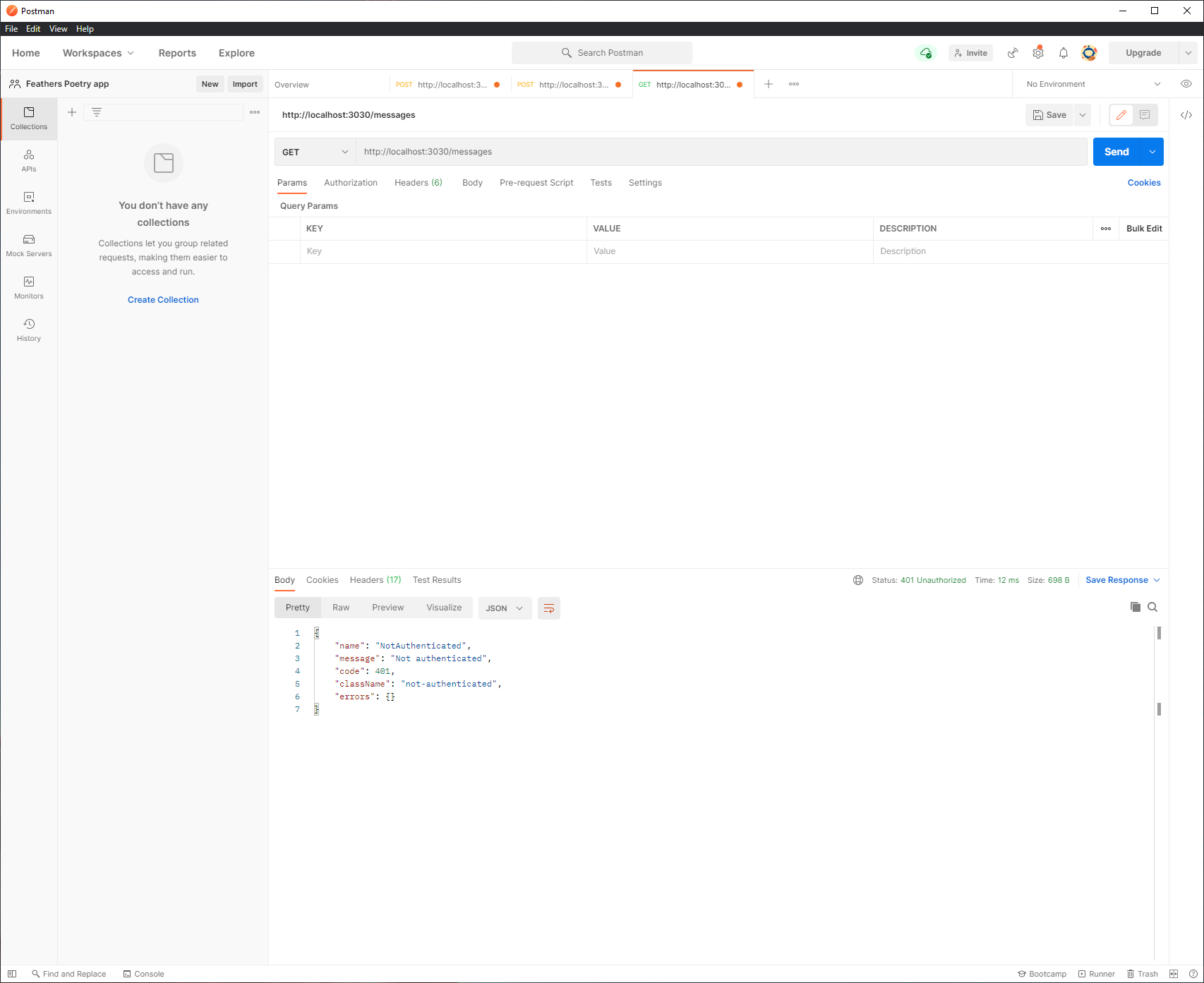Click the Search Postman field
Viewport: 1204px width, 983px height.
pyautogui.click(x=602, y=53)
